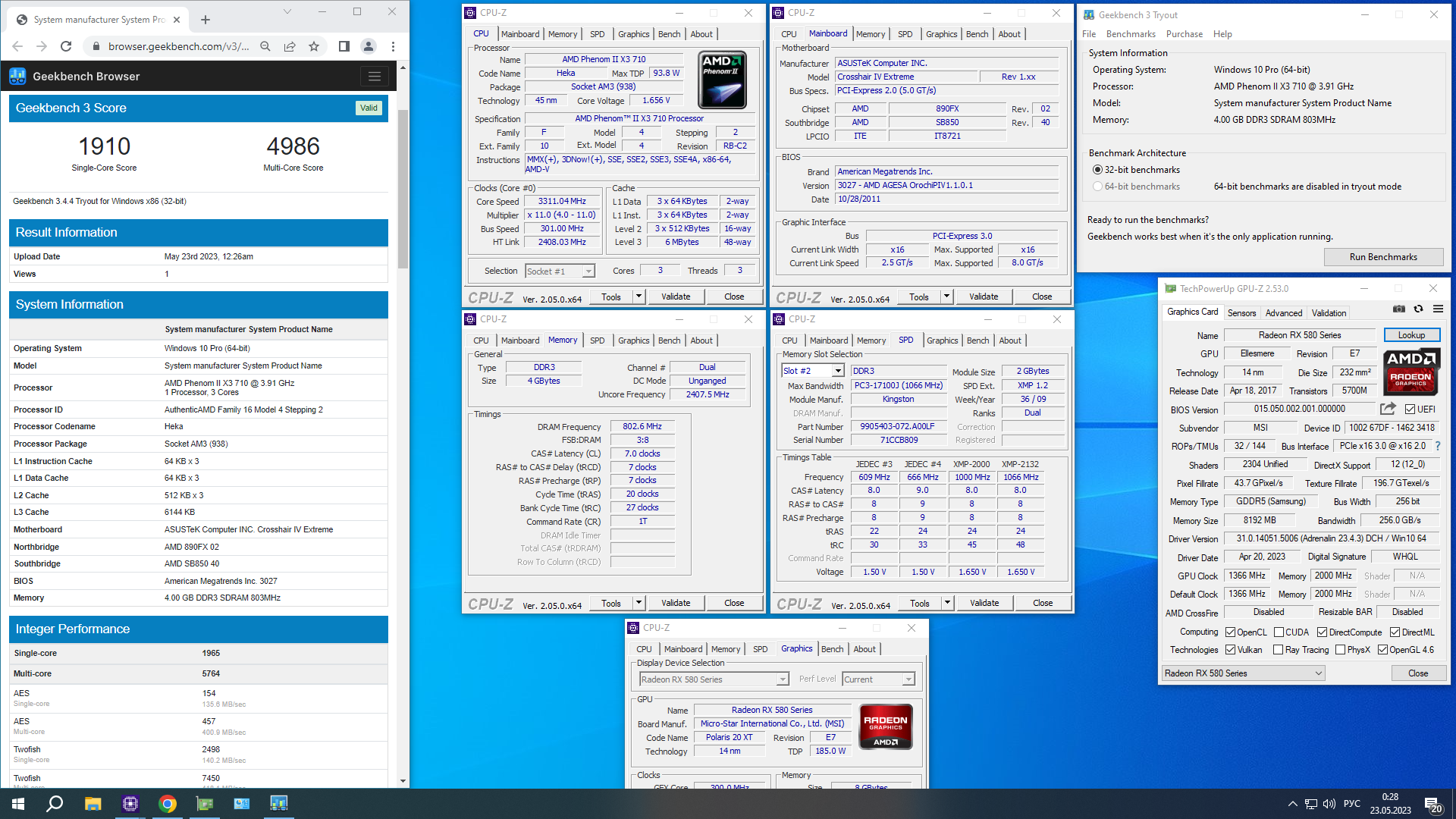This screenshot has height=819, width=1456.
Task: Open Slot #2 memory slot dropdown
Action: pos(813,371)
